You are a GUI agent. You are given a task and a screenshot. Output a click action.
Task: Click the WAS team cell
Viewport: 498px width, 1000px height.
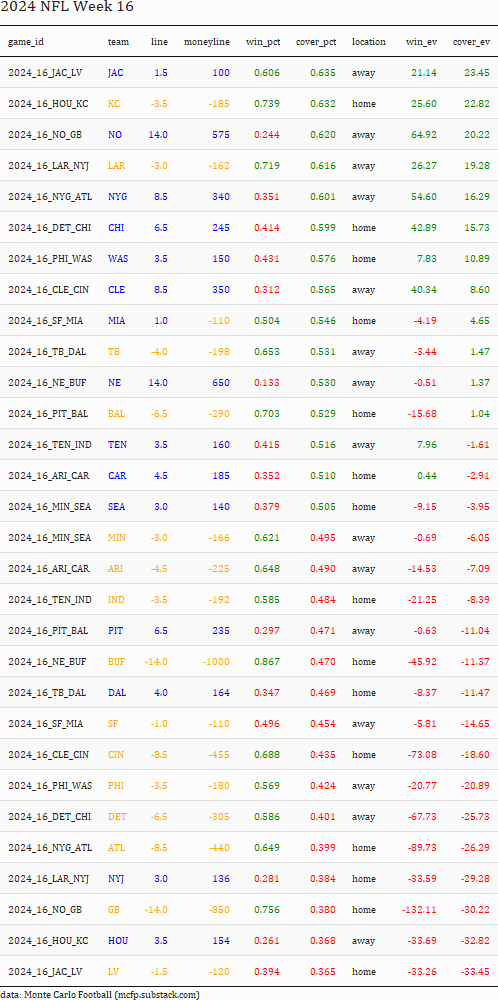(117, 259)
